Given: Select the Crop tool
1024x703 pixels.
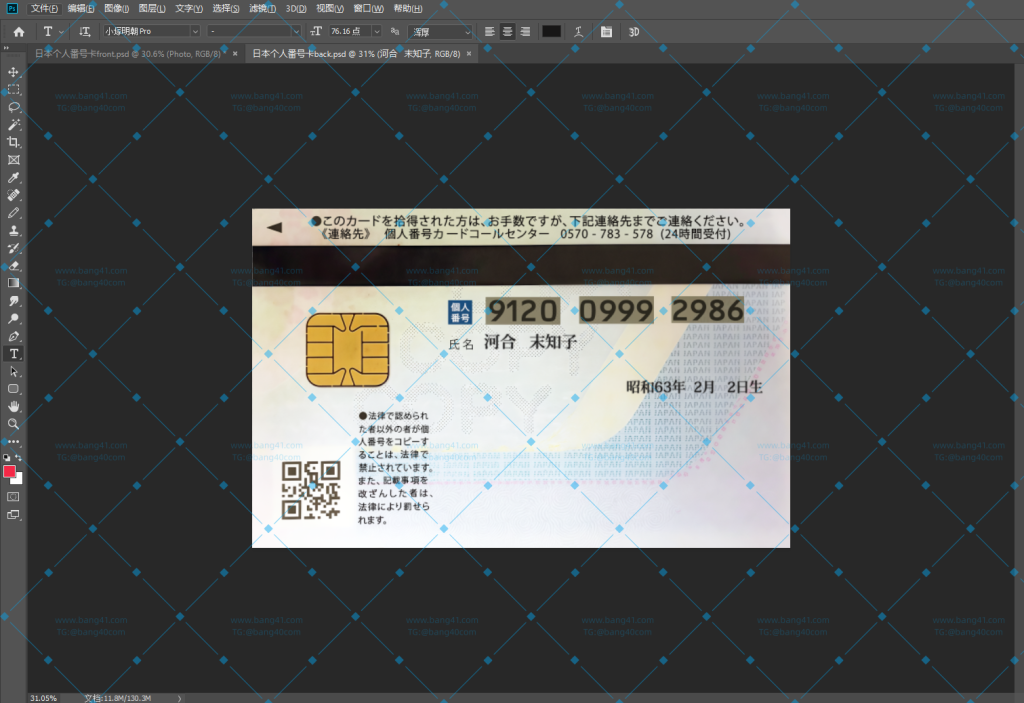Looking at the screenshot, I should pyautogui.click(x=14, y=142).
